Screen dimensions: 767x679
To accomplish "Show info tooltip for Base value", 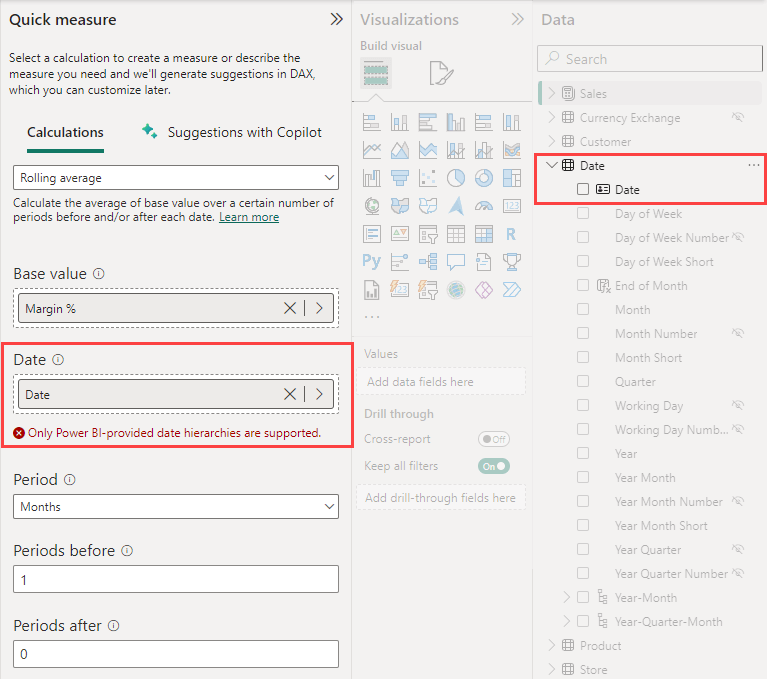I will click(x=99, y=273).
